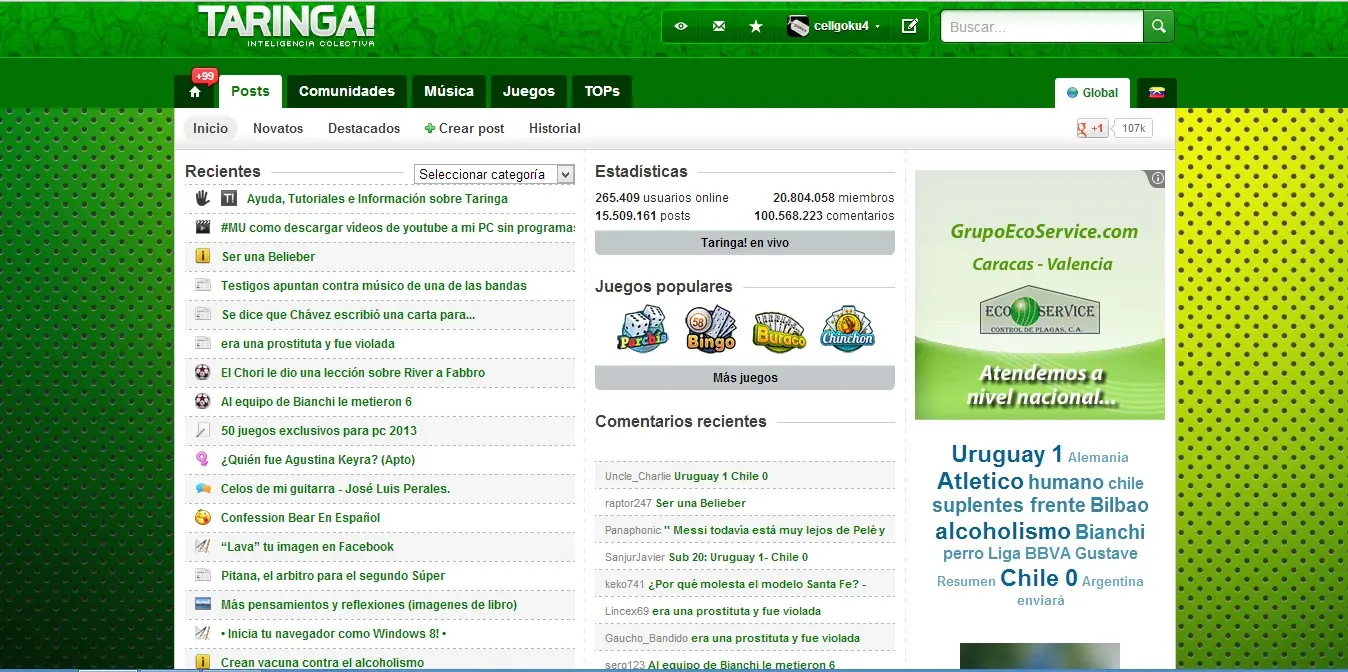Click tag 'Chile 0' in tag cloud
Viewport: 1348px width, 672px height.
coord(1039,578)
